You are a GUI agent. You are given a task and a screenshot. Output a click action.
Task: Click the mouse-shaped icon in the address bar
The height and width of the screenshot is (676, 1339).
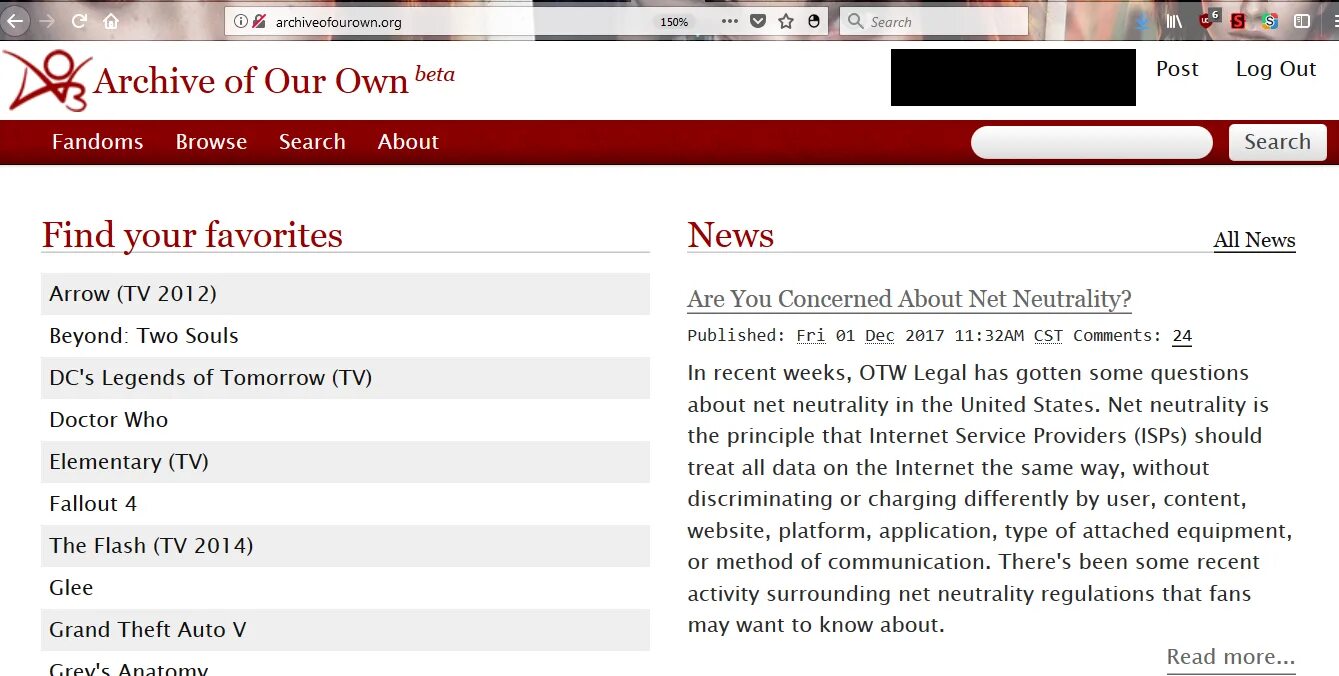coord(814,21)
